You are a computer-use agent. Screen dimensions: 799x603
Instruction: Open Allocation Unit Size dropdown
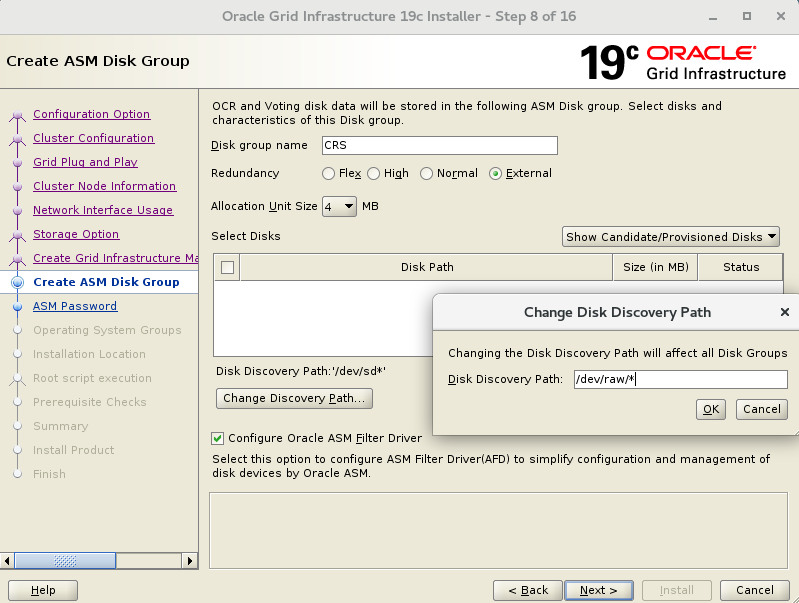click(339, 206)
